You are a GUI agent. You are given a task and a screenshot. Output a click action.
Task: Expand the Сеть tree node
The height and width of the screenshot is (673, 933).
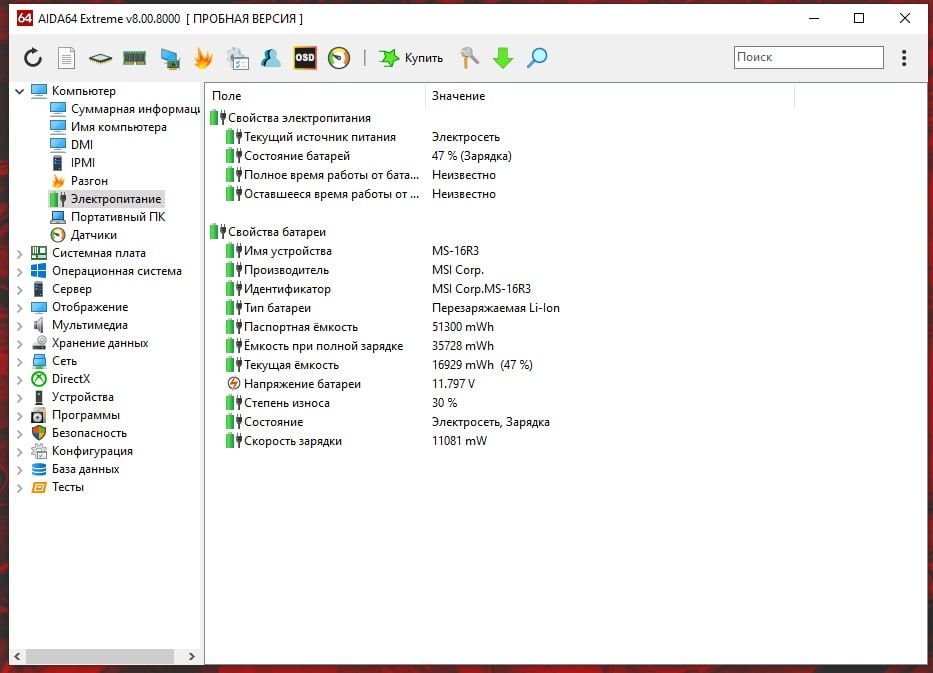(x=19, y=361)
